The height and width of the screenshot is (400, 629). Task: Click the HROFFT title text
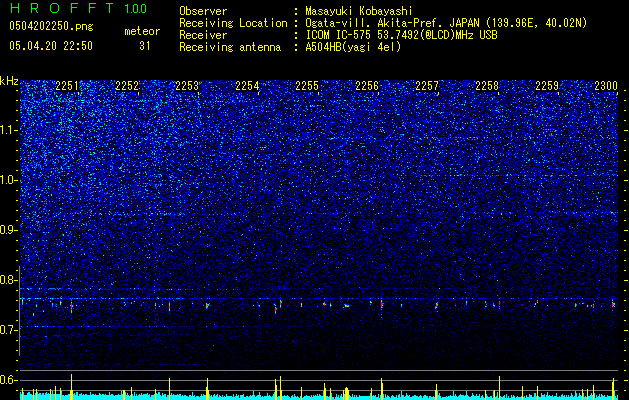point(62,8)
